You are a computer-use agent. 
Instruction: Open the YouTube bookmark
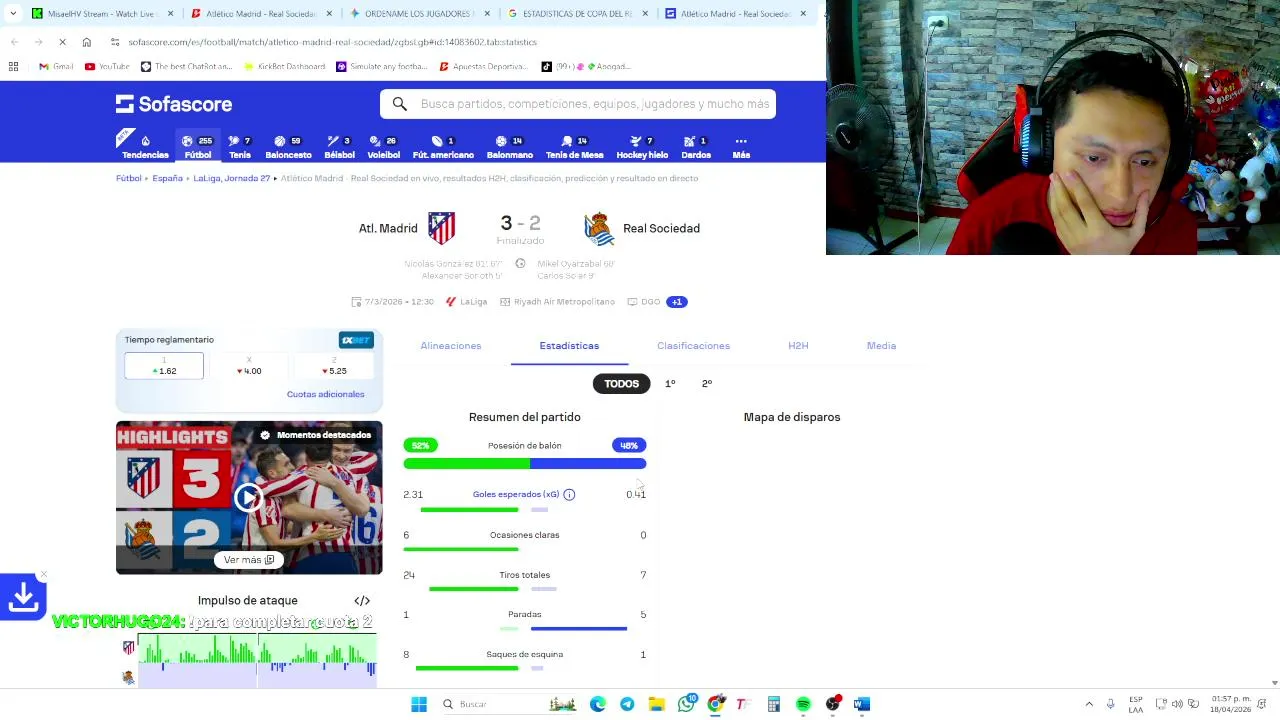(107, 67)
